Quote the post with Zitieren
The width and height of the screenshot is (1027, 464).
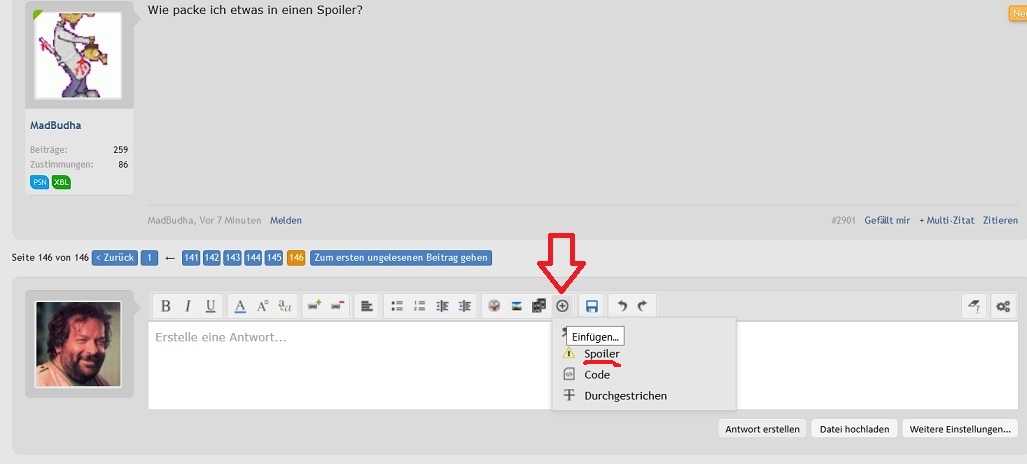click(1000, 221)
